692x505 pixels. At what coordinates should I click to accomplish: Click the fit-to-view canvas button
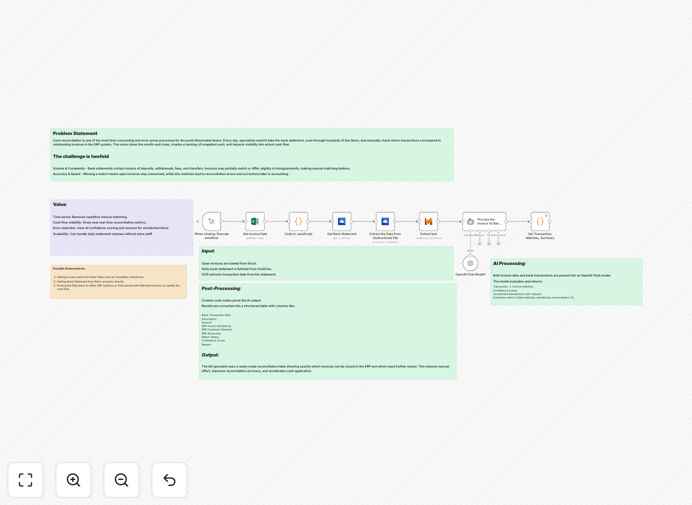pos(26,480)
